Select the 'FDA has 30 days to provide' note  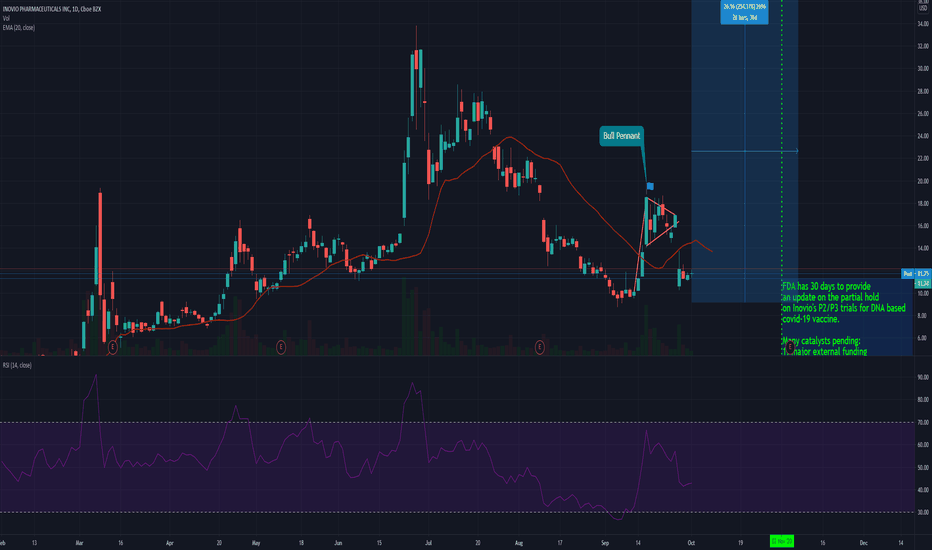[826, 287]
